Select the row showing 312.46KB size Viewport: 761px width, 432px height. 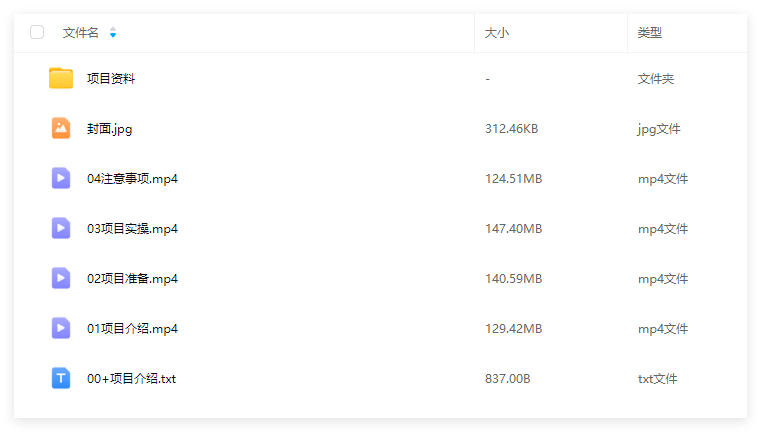380,129
